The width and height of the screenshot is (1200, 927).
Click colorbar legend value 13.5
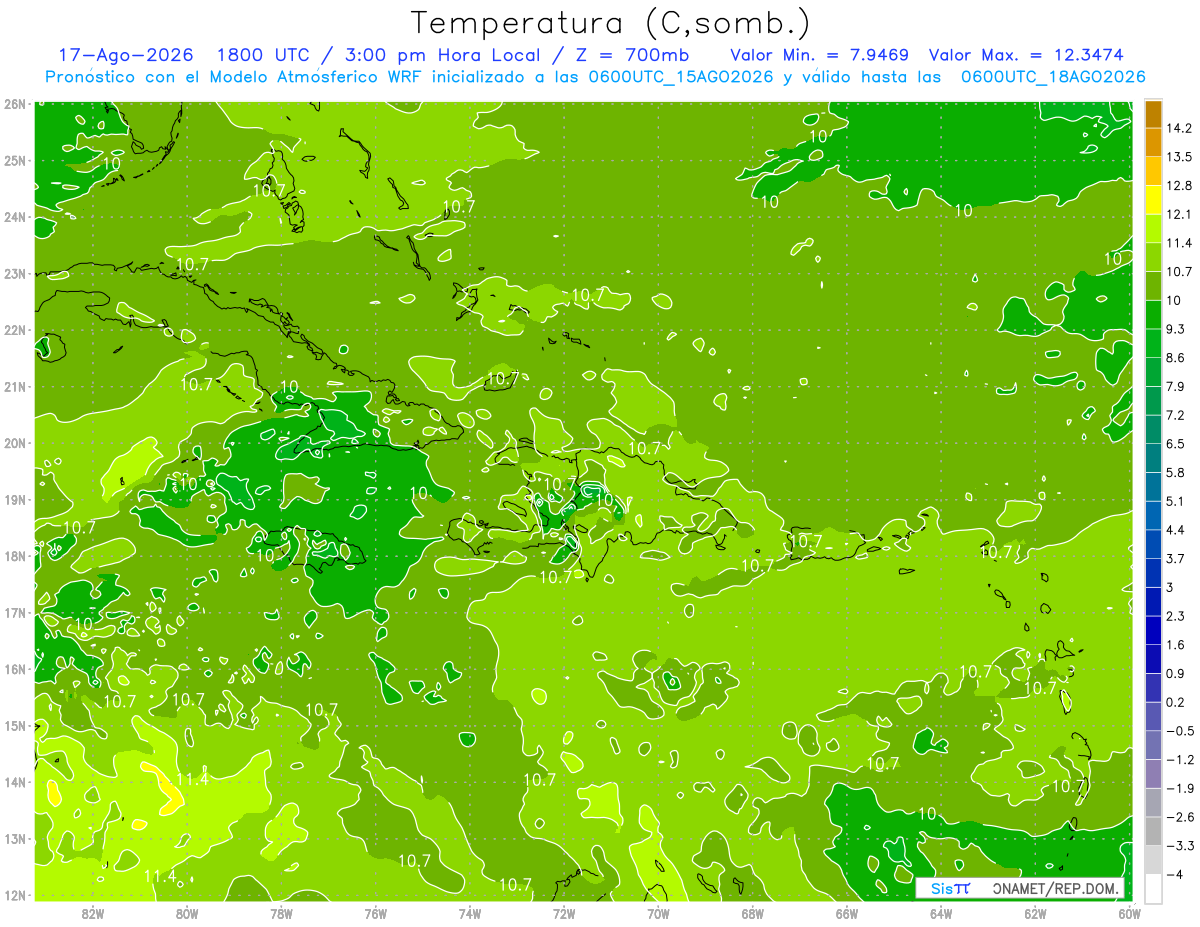coord(1180,157)
